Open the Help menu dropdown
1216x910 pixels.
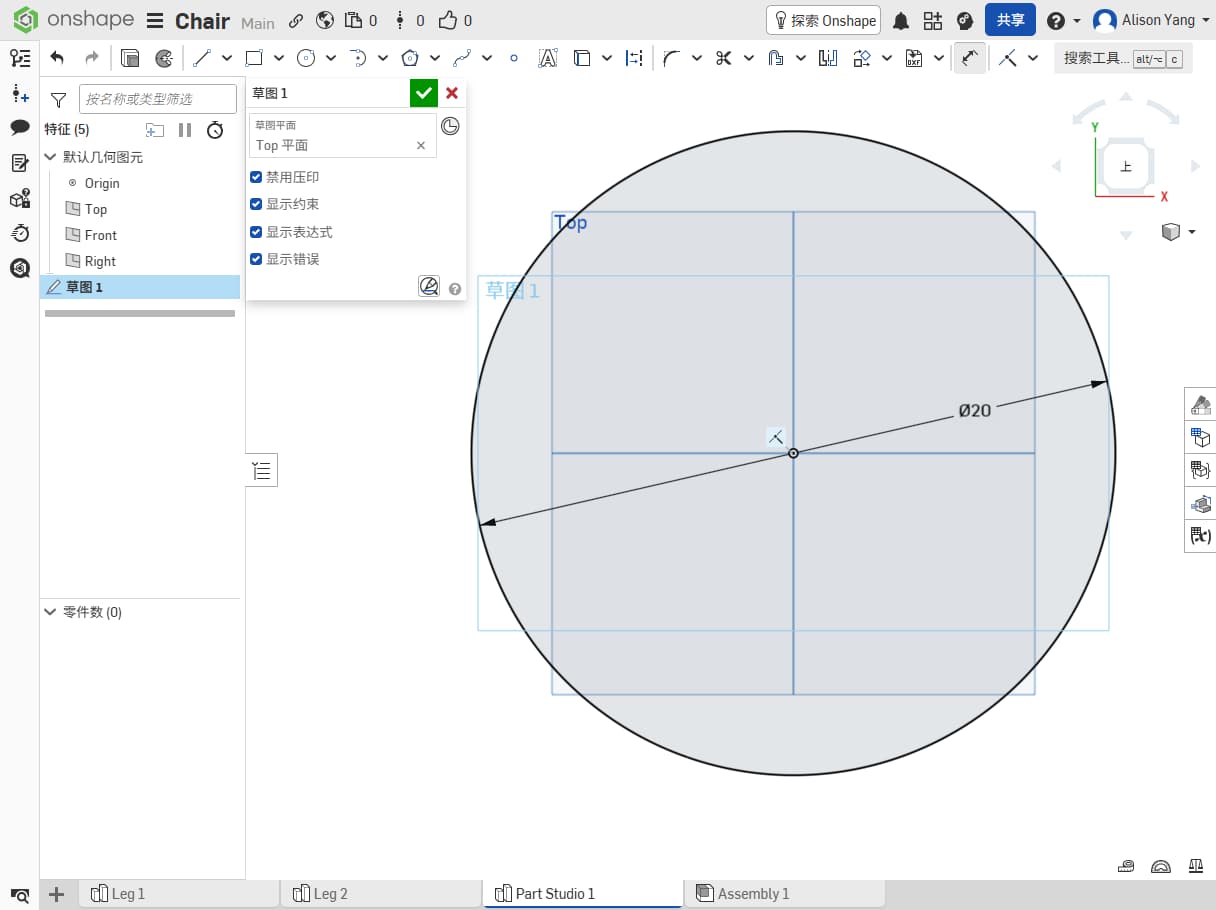coord(1064,21)
